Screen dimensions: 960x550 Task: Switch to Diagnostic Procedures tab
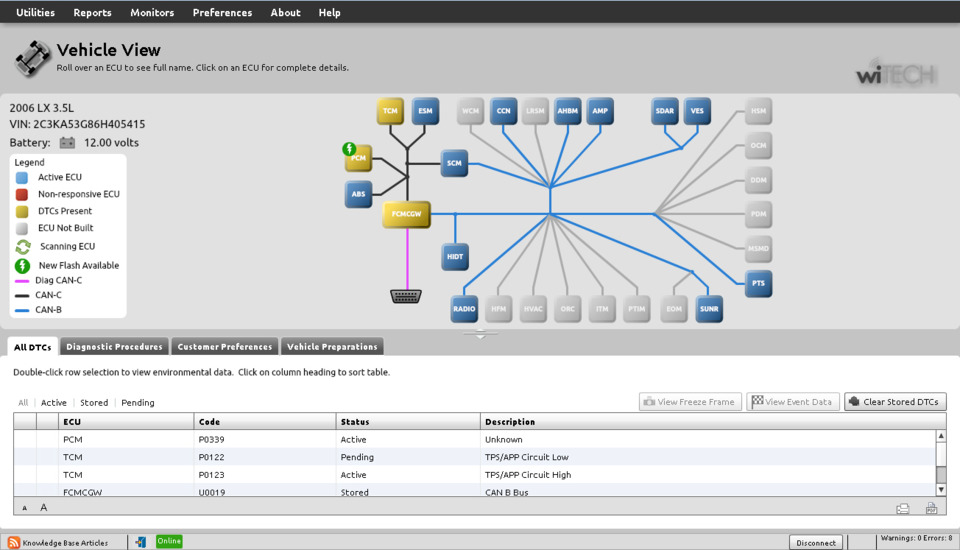[114, 347]
